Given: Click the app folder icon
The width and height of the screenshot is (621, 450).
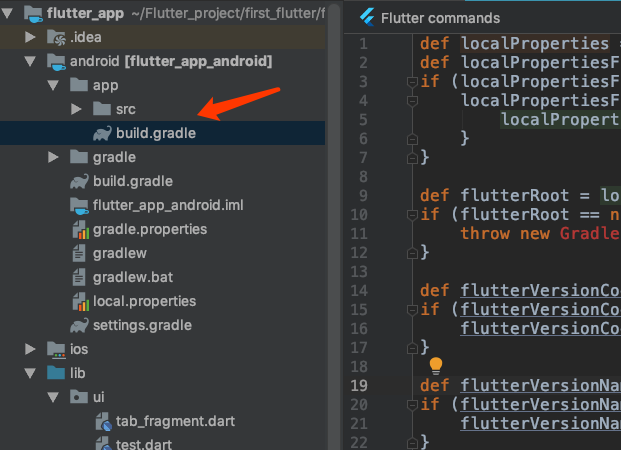Looking at the screenshot, I should [79, 85].
